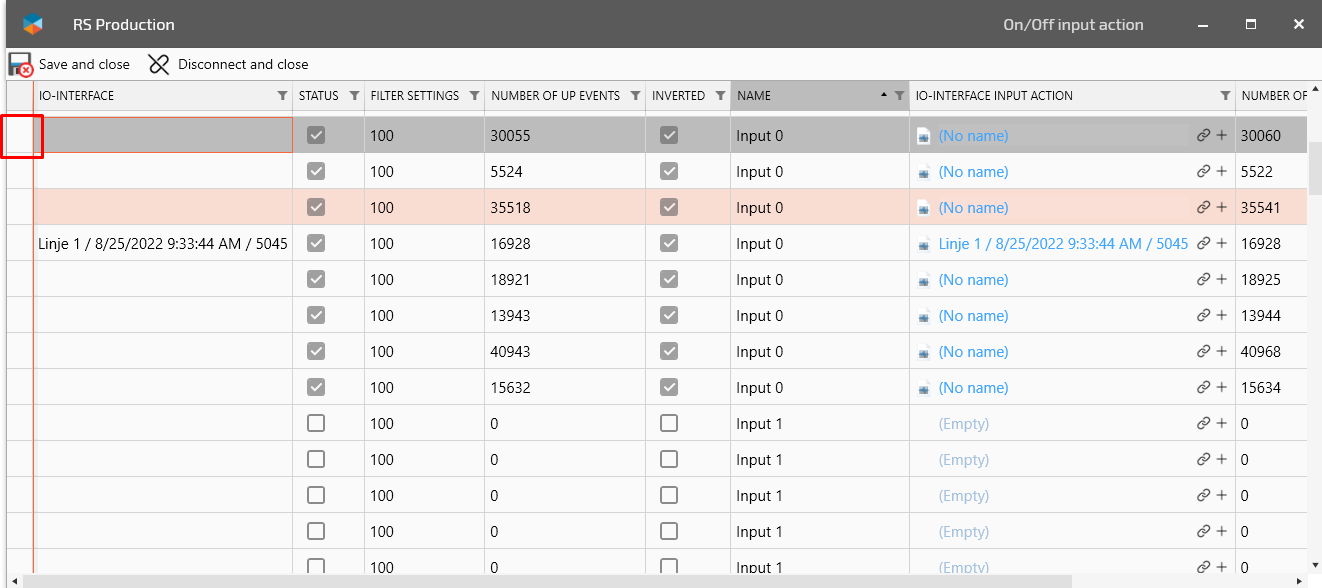Open filter for IO-Interface column
Image resolution: width=1322 pixels, height=588 pixels.
point(282,96)
